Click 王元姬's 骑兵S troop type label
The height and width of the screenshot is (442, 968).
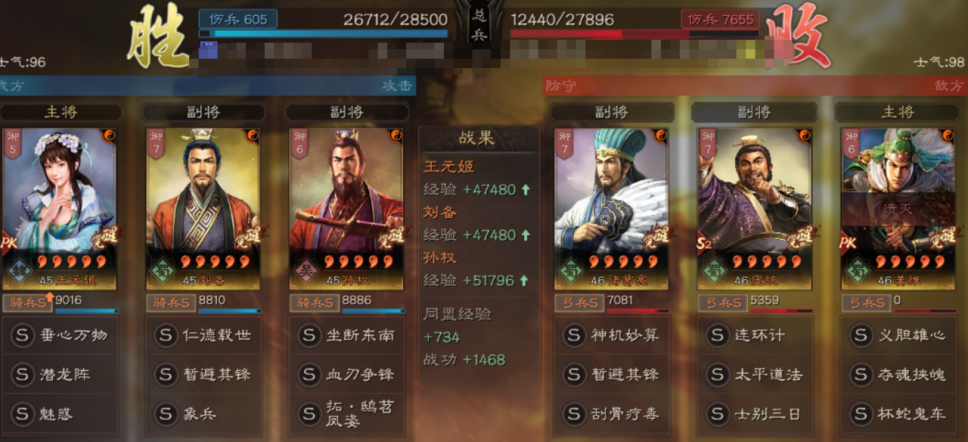[x=27, y=303]
